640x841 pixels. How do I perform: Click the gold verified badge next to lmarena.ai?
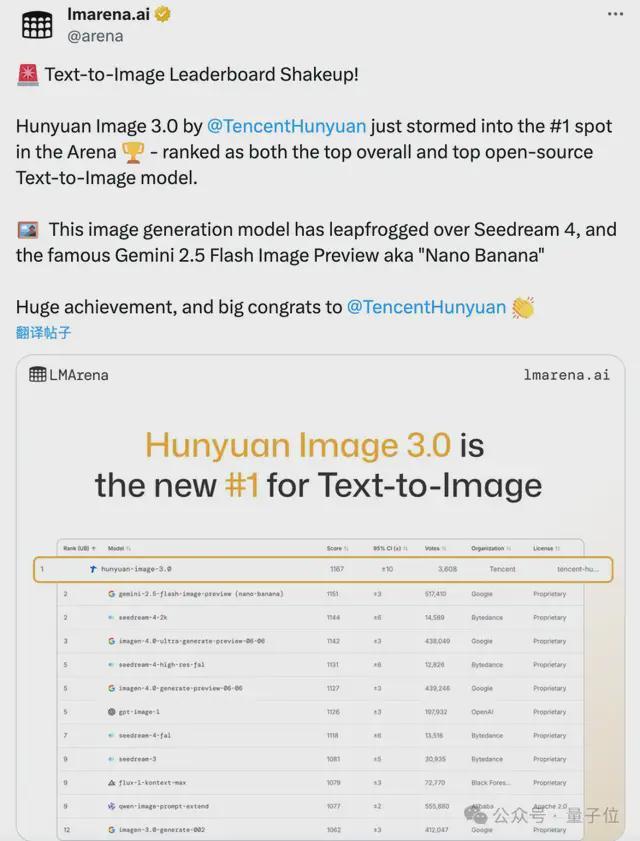click(x=163, y=14)
